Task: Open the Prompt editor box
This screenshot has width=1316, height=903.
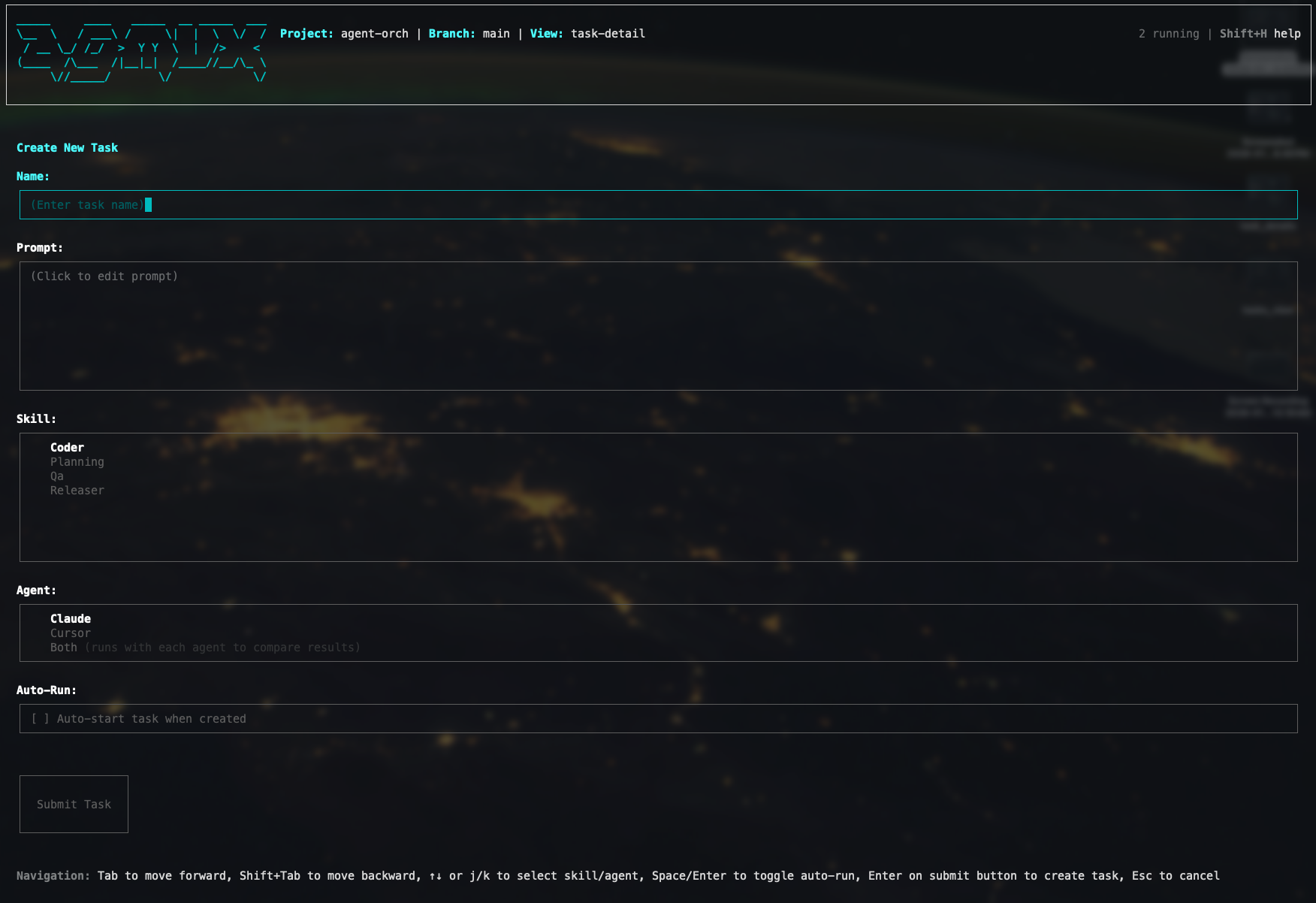Action: (x=658, y=326)
